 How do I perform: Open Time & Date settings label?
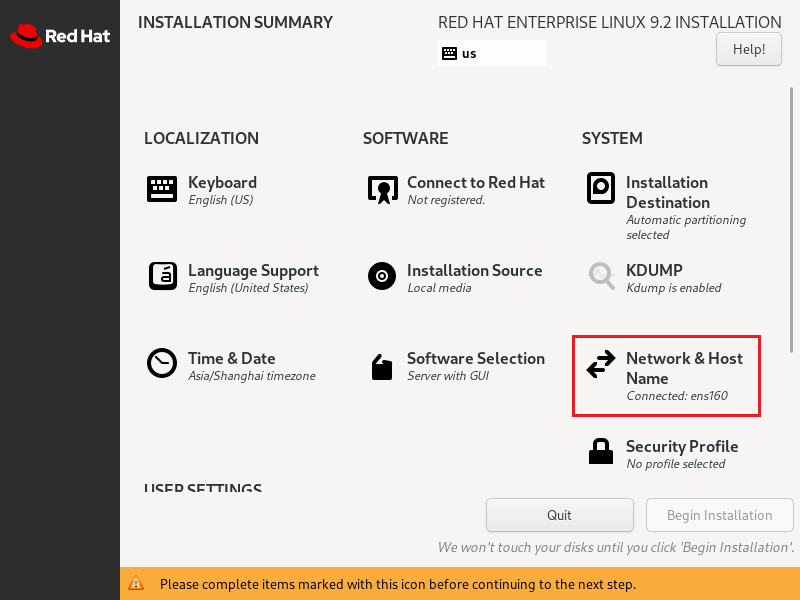coord(232,358)
